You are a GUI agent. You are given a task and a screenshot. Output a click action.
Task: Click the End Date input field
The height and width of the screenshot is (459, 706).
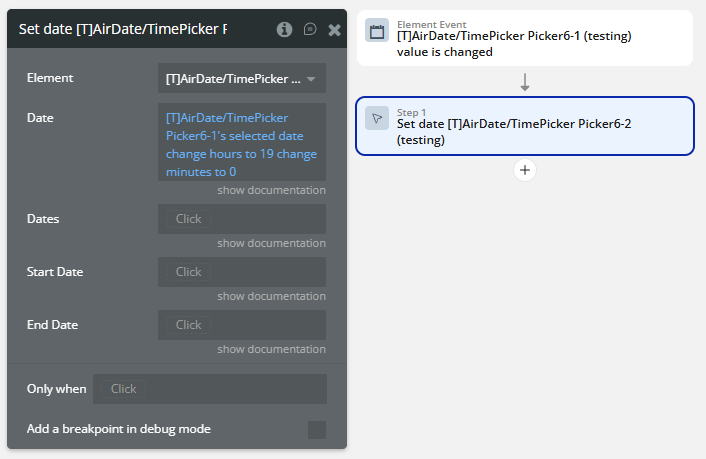(x=241, y=325)
